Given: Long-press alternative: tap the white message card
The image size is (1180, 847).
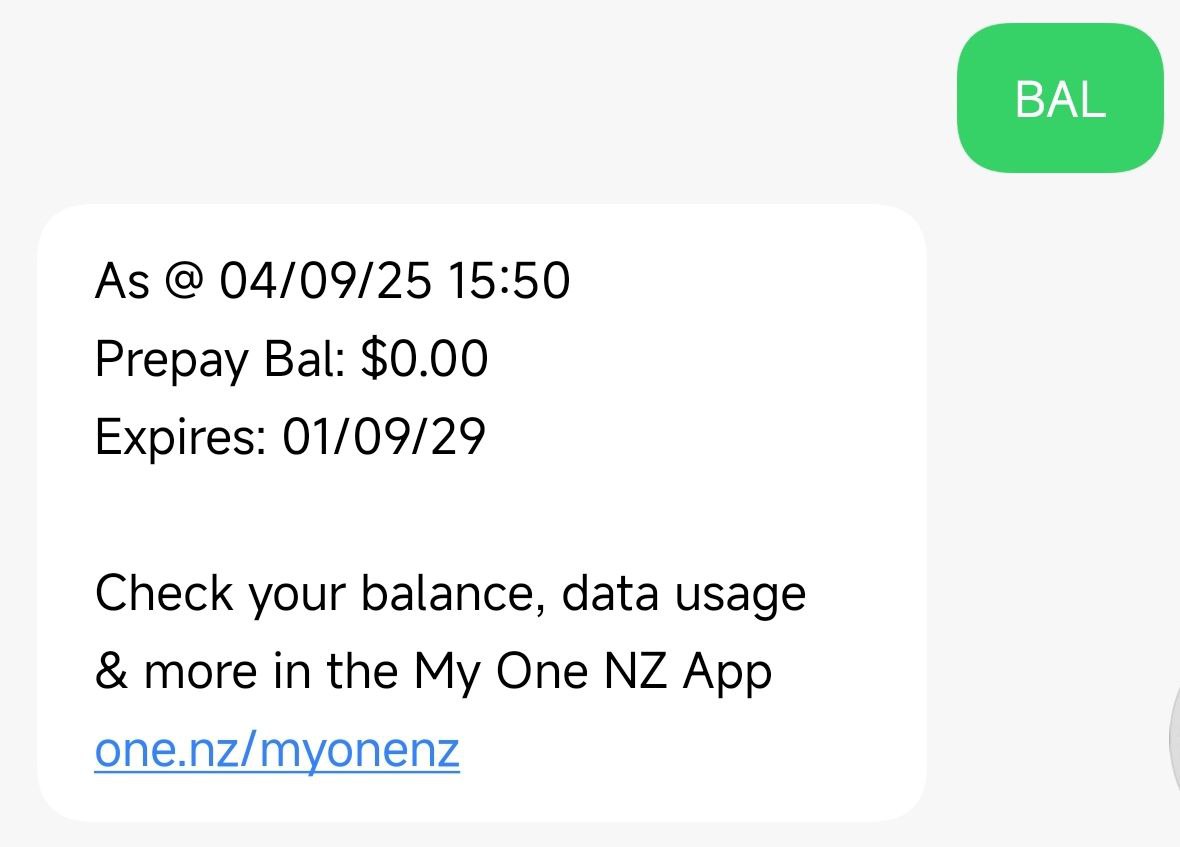Looking at the screenshot, I should 480,510.
